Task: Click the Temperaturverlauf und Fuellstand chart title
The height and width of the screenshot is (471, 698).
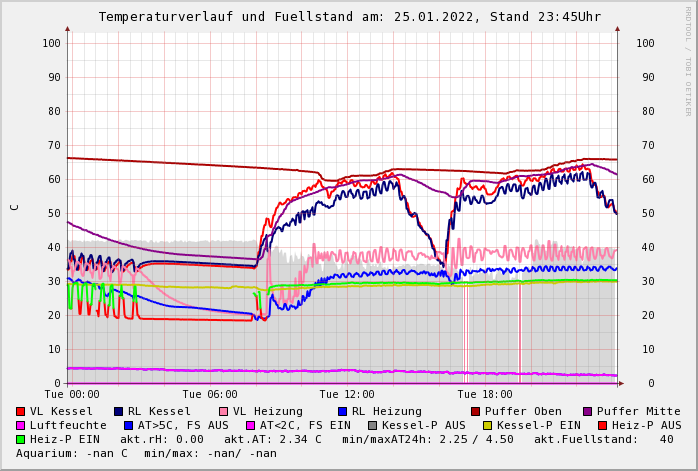Action: (x=349, y=17)
